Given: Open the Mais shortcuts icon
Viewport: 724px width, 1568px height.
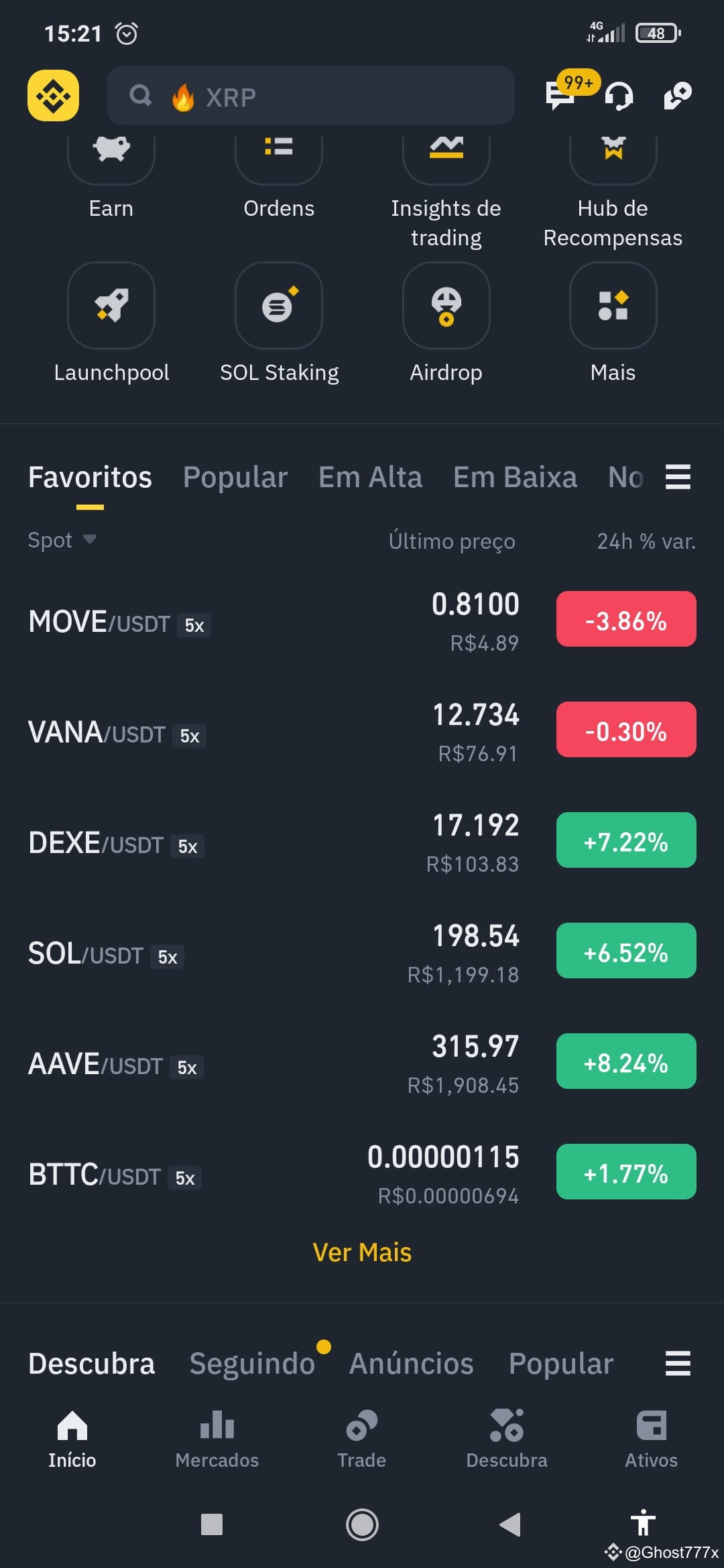Looking at the screenshot, I should pyautogui.click(x=613, y=306).
